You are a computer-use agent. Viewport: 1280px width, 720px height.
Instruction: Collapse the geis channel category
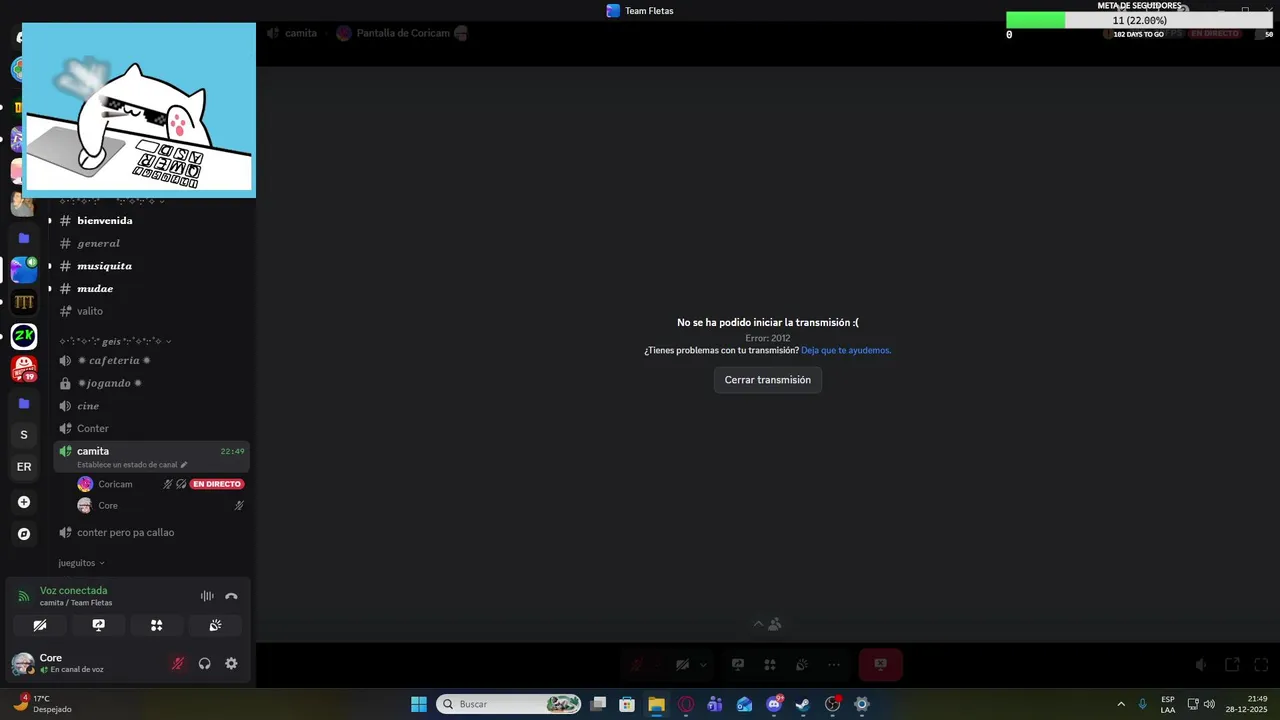[115, 341]
